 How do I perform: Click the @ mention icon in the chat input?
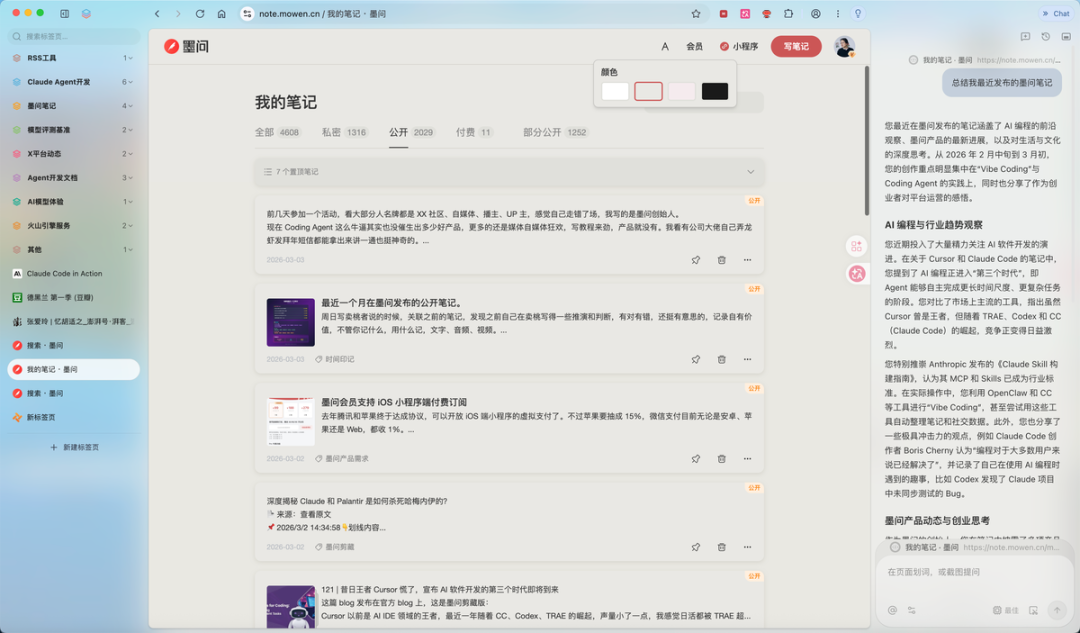point(893,610)
